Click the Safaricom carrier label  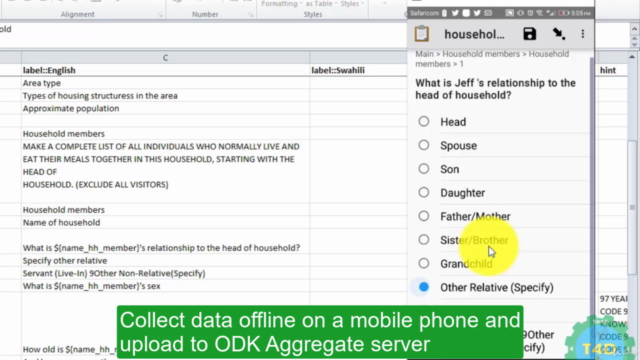click(424, 13)
